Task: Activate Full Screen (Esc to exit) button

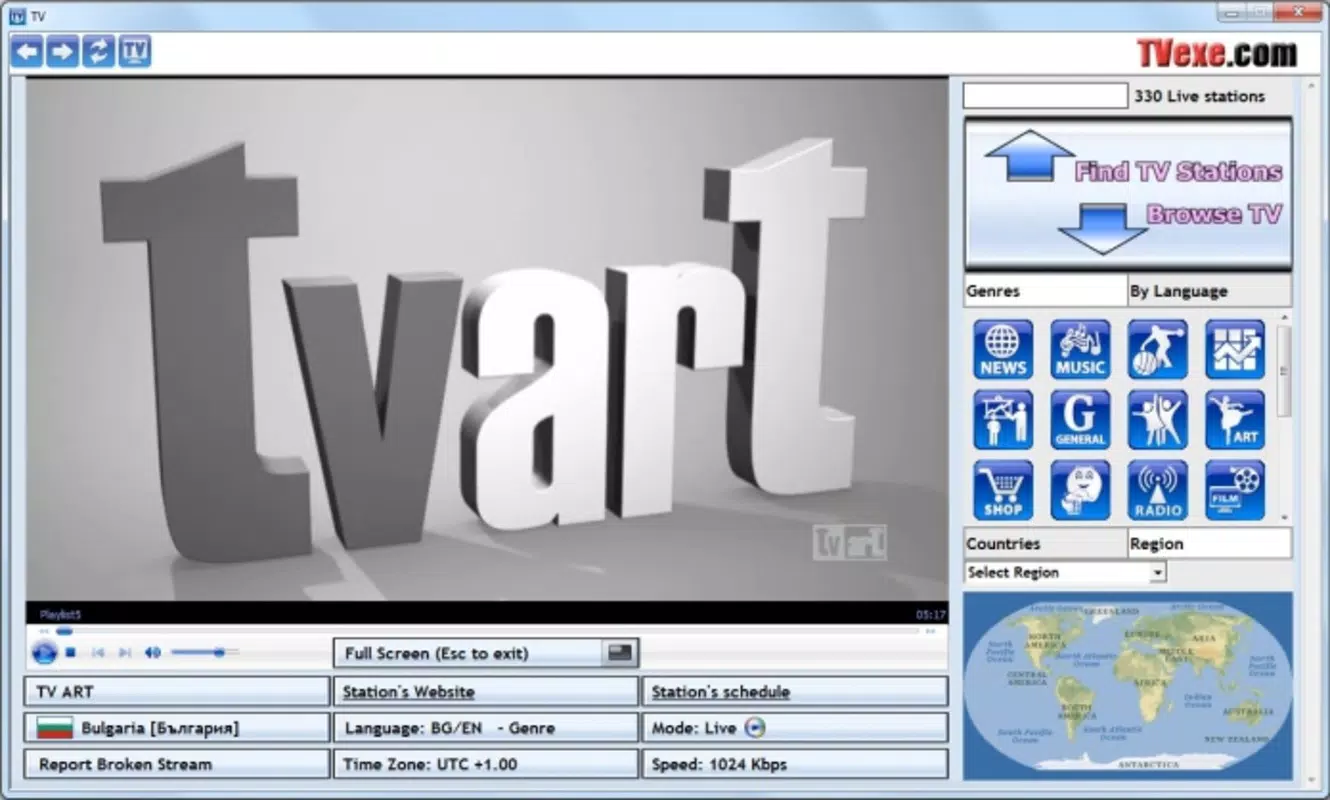Action: tap(486, 653)
